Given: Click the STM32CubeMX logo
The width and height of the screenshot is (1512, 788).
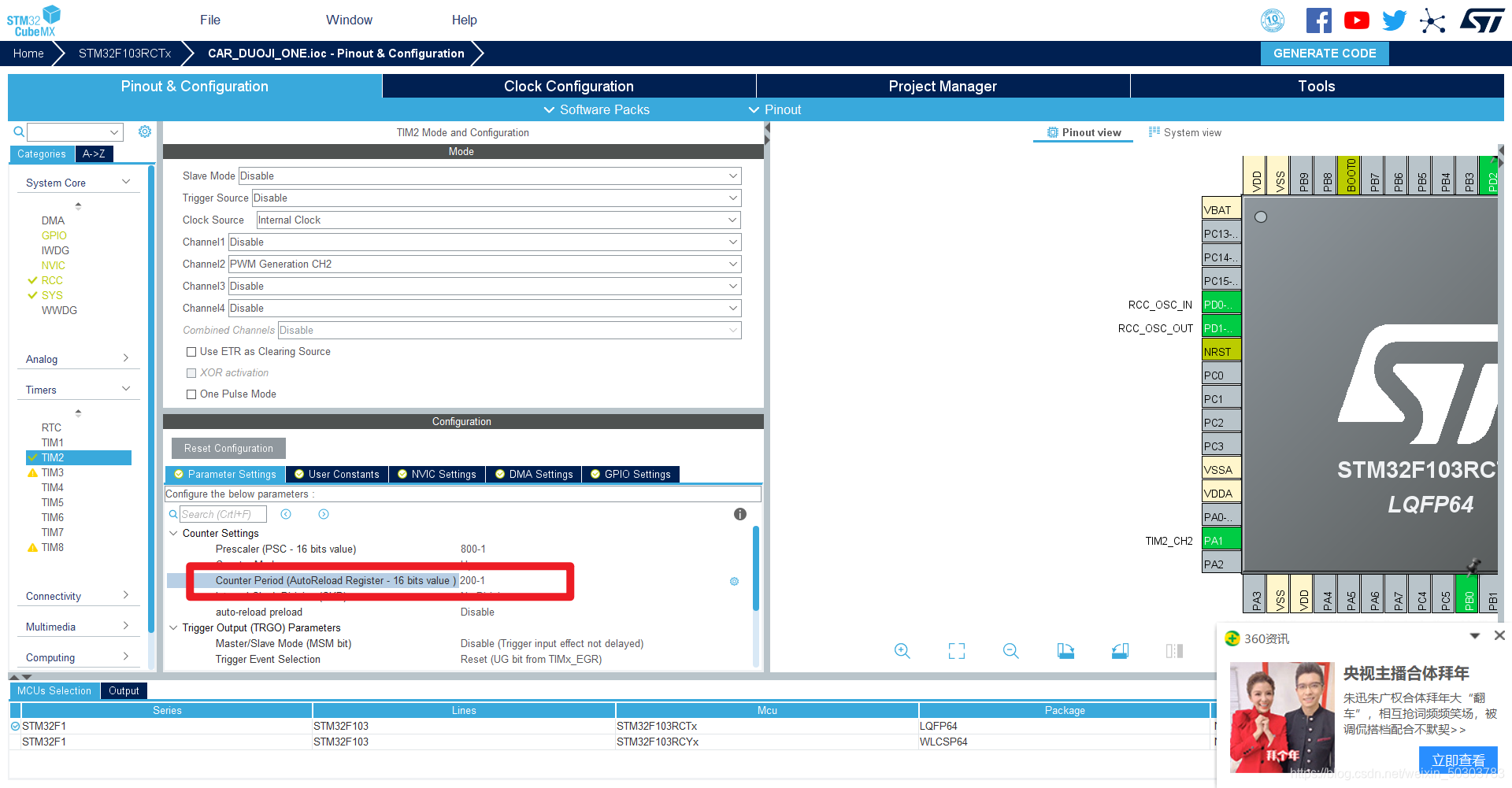Looking at the screenshot, I should [33, 20].
